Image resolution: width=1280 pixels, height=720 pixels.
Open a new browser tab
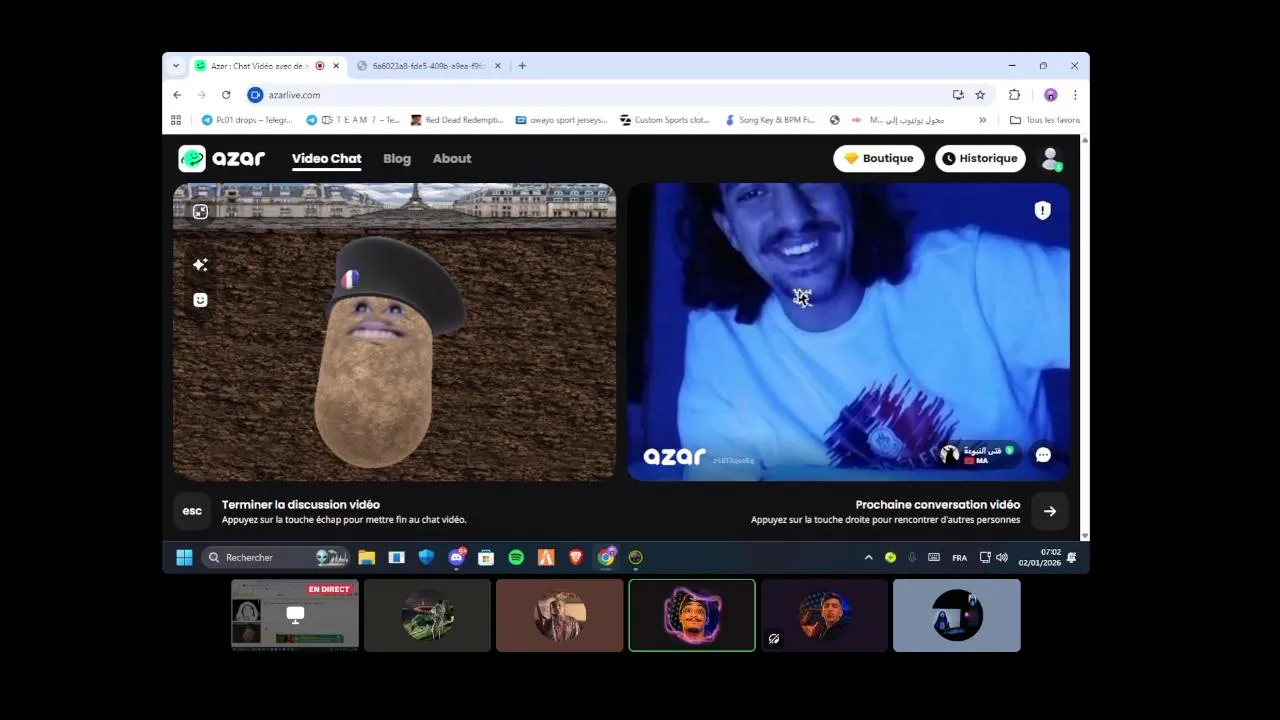[522, 66]
